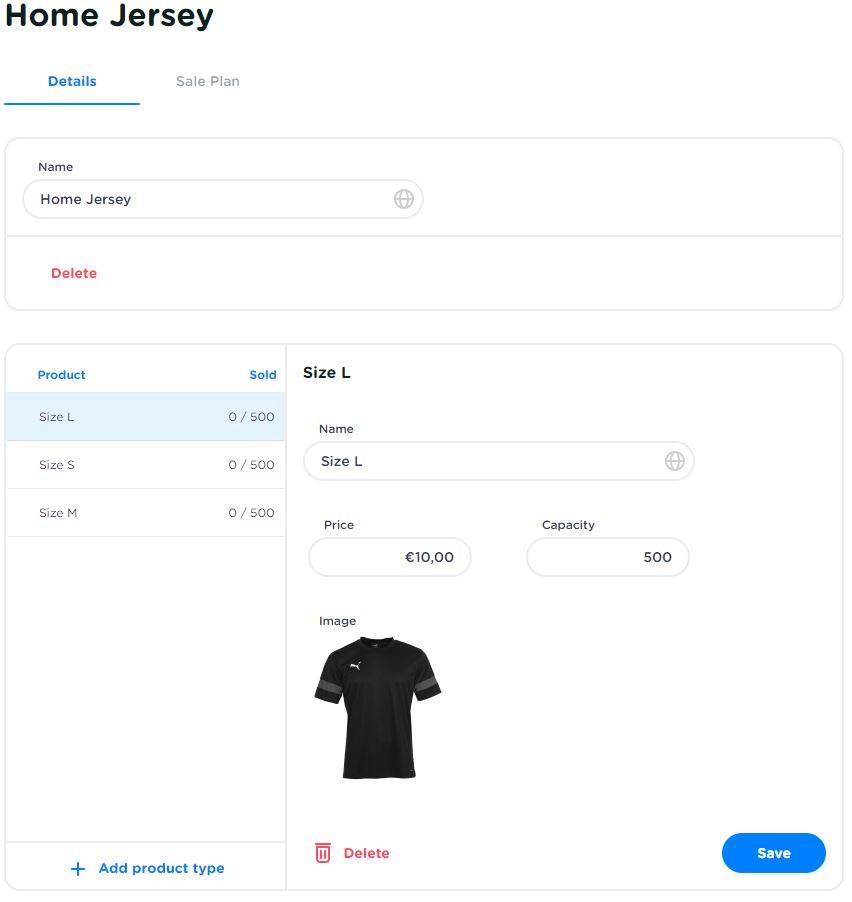
Task: Click the Capacity field showing 500
Action: pyautogui.click(x=608, y=557)
